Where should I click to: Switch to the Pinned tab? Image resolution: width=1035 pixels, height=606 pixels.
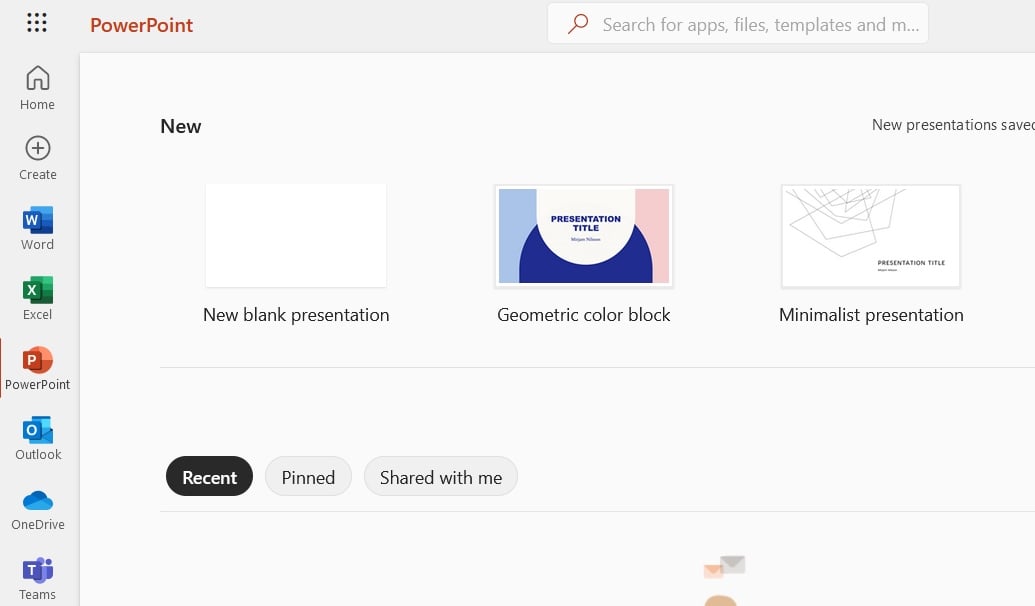(308, 477)
